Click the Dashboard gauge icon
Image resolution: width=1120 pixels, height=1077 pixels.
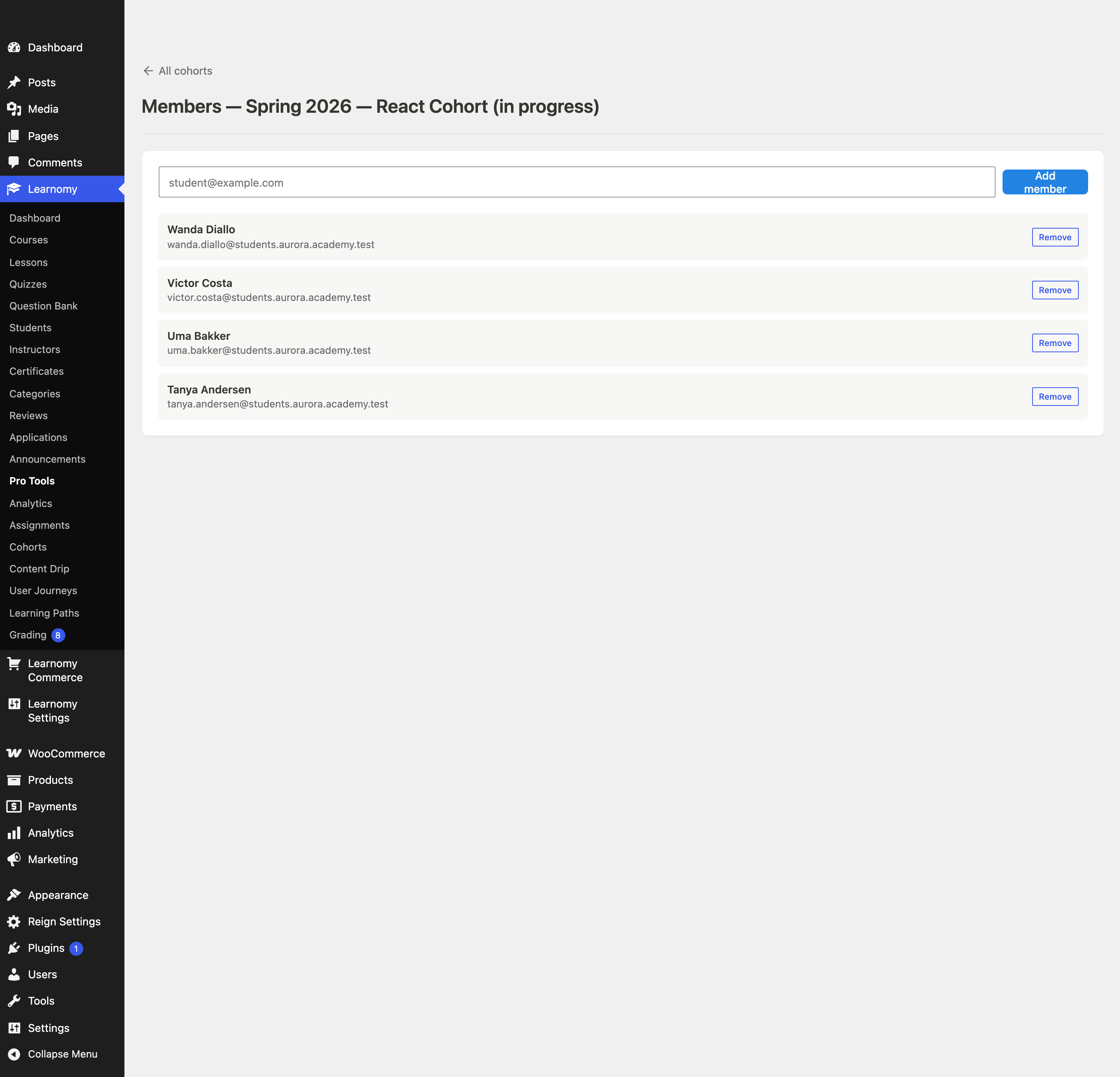click(14, 47)
